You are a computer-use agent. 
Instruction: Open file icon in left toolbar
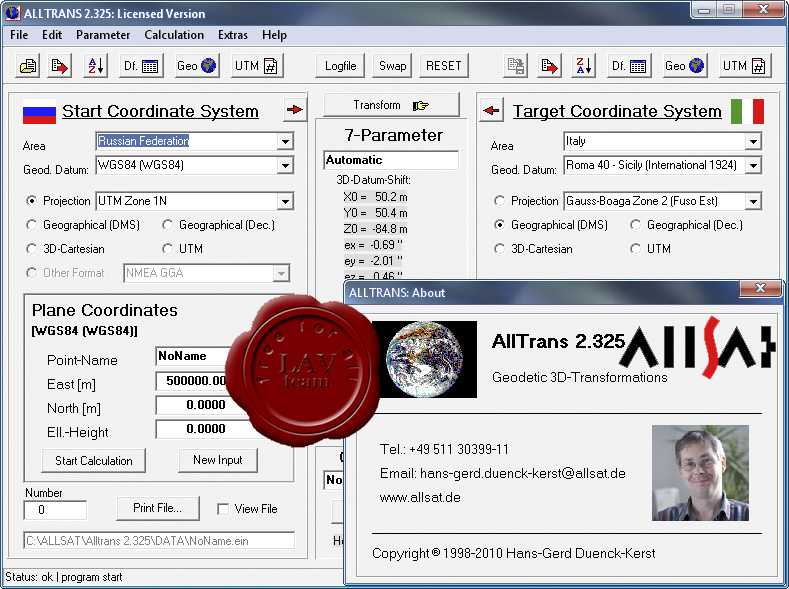pyautogui.click(x=28, y=66)
